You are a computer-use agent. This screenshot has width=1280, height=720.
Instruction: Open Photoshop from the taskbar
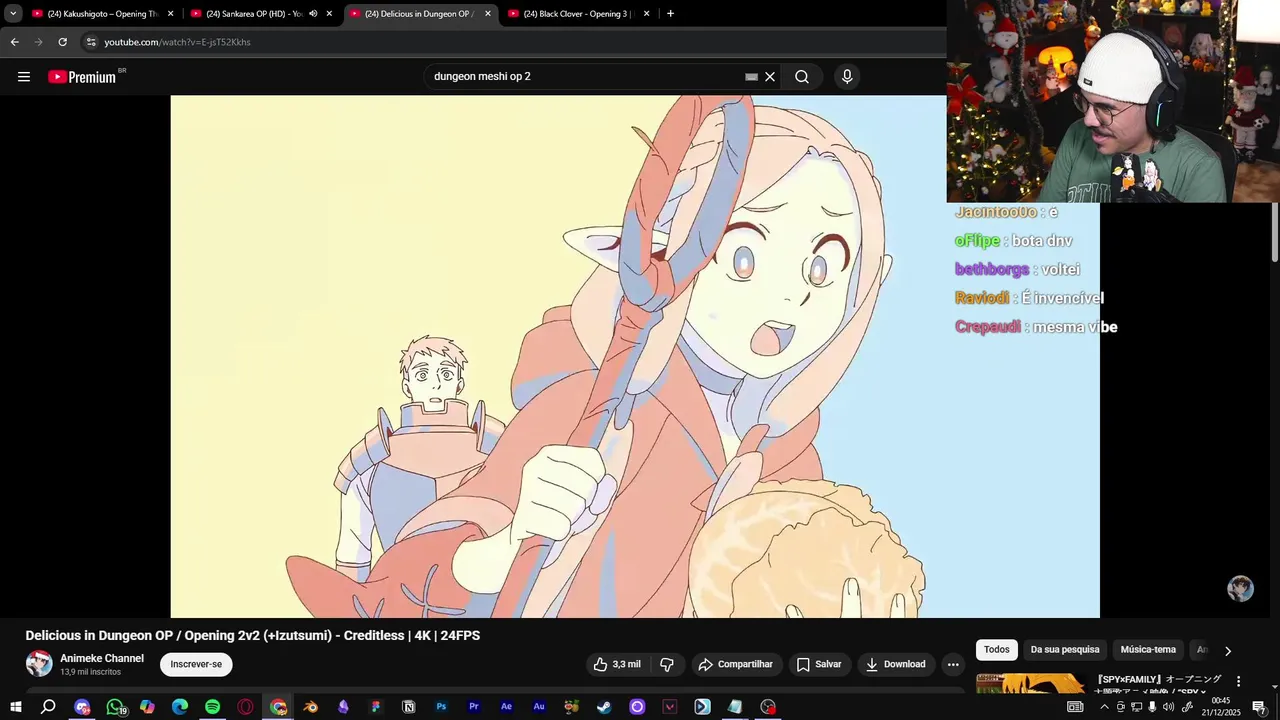441,707
